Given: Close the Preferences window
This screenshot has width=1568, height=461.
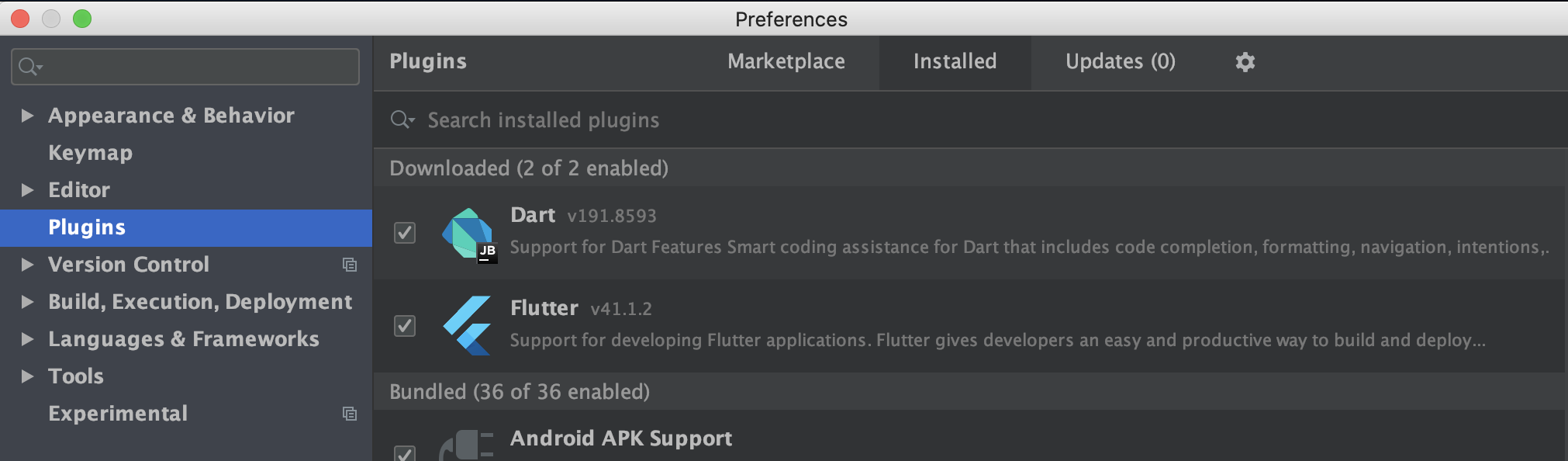Looking at the screenshot, I should point(20,19).
